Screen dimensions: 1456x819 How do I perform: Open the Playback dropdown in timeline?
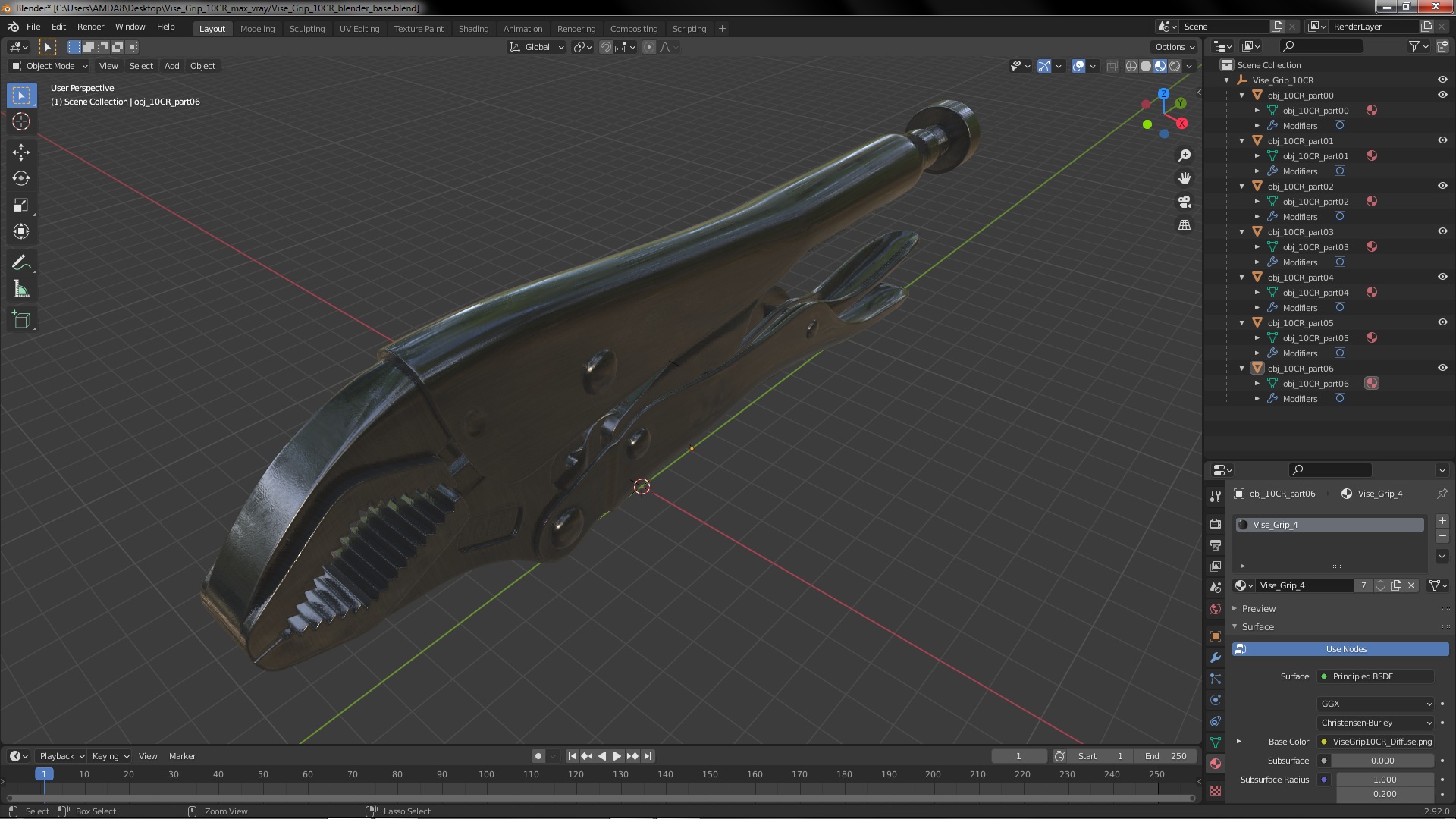(61, 756)
